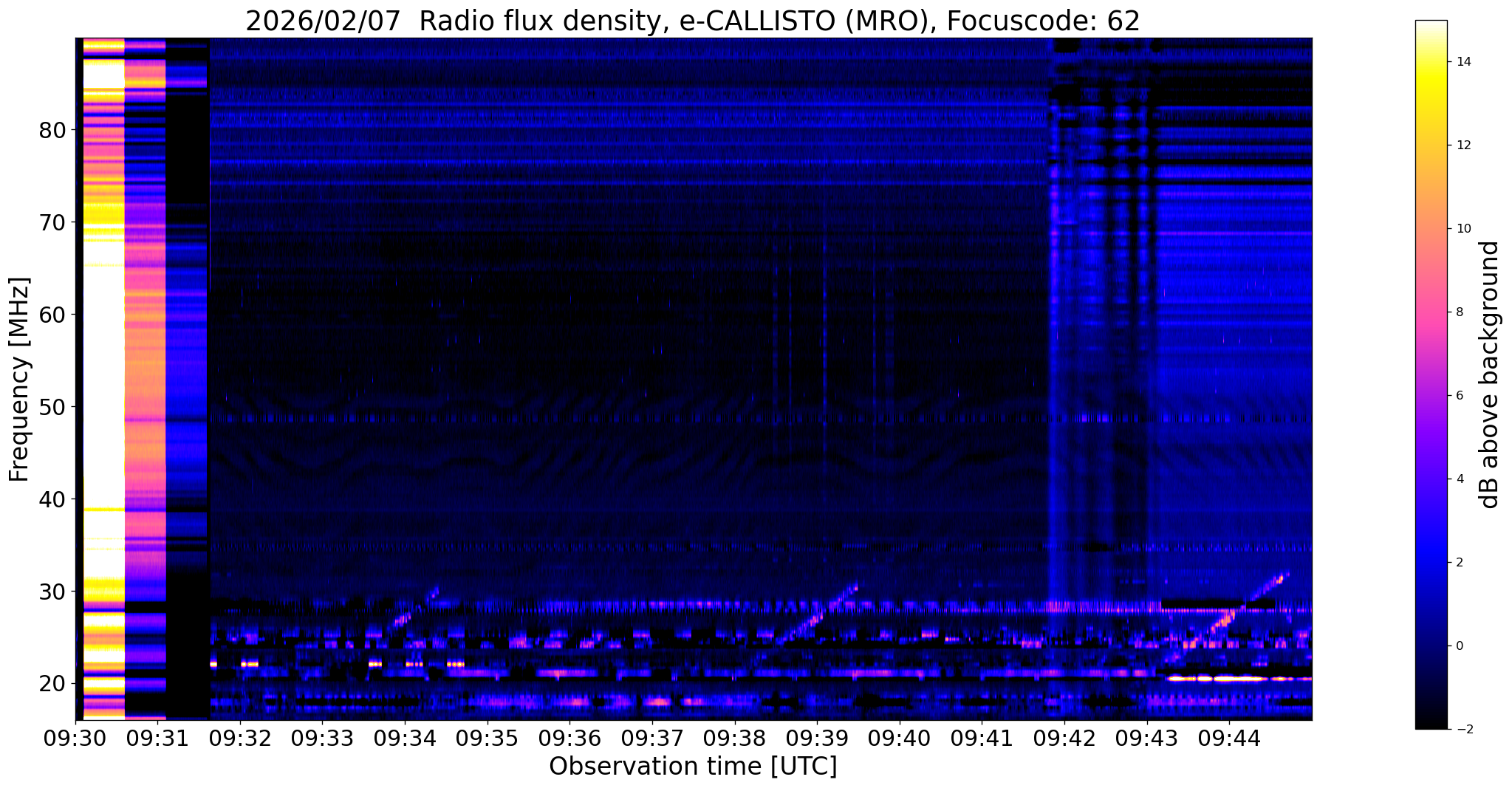Click the 'Observation time [UTC]' axis label
Viewport: 1512px width, 788px height.
[x=693, y=767]
